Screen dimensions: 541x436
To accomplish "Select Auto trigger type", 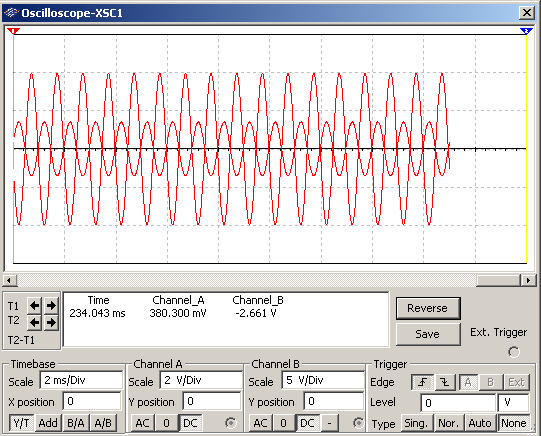I will coord(480,423).
